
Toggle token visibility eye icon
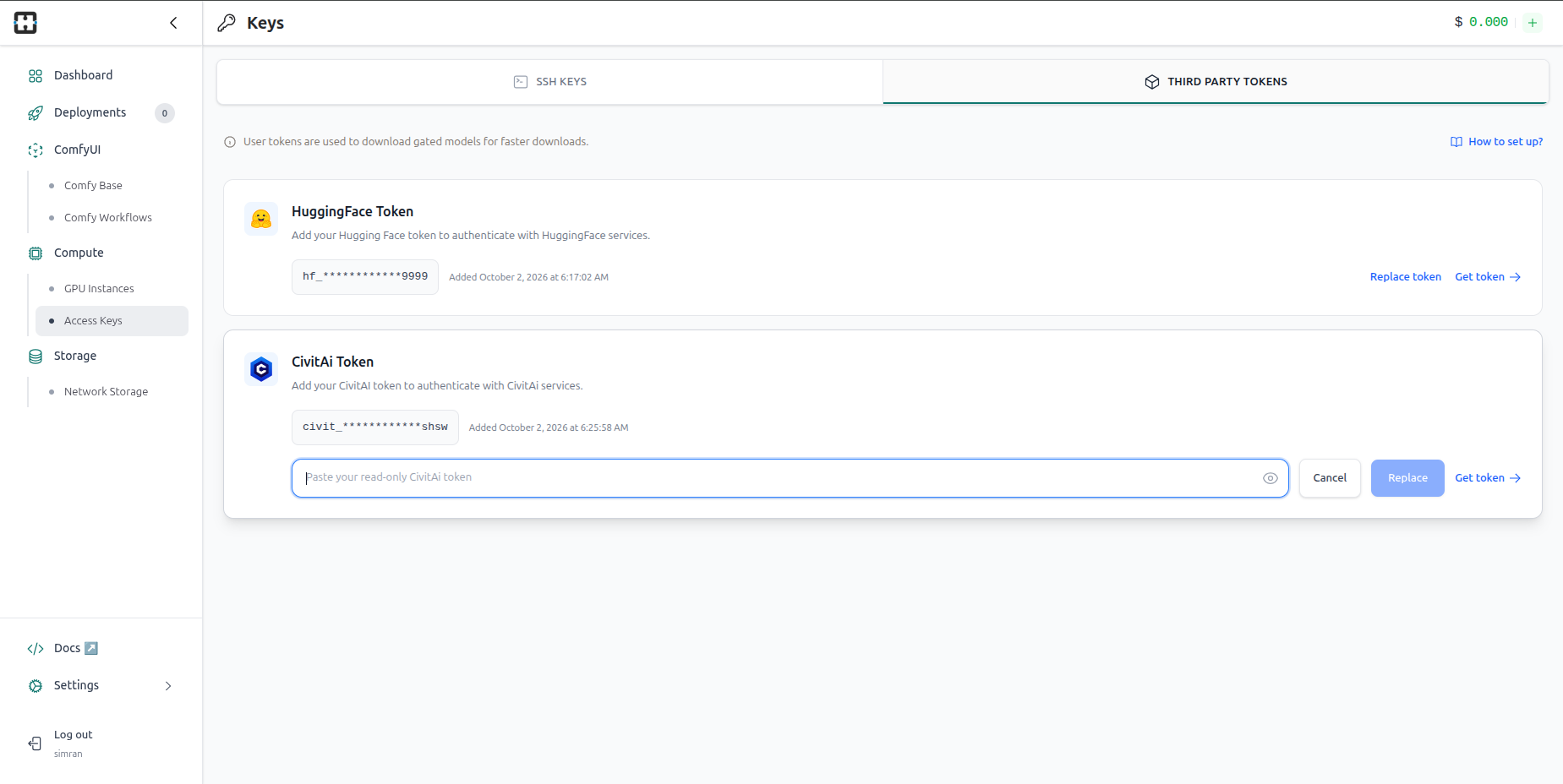[1270, 478]
